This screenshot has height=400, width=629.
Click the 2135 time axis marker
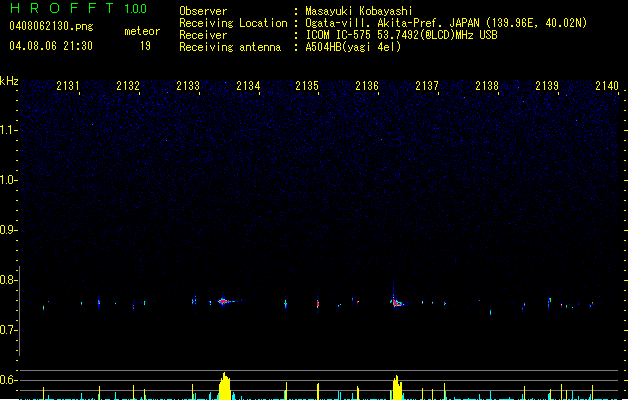pos(307,86)
